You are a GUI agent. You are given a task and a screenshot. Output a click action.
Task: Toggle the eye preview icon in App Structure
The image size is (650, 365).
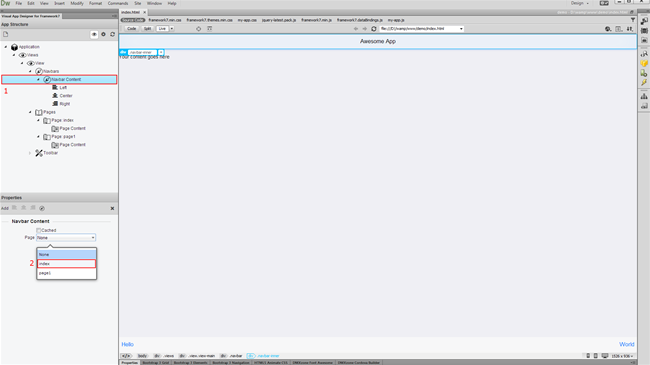(94, 34)
